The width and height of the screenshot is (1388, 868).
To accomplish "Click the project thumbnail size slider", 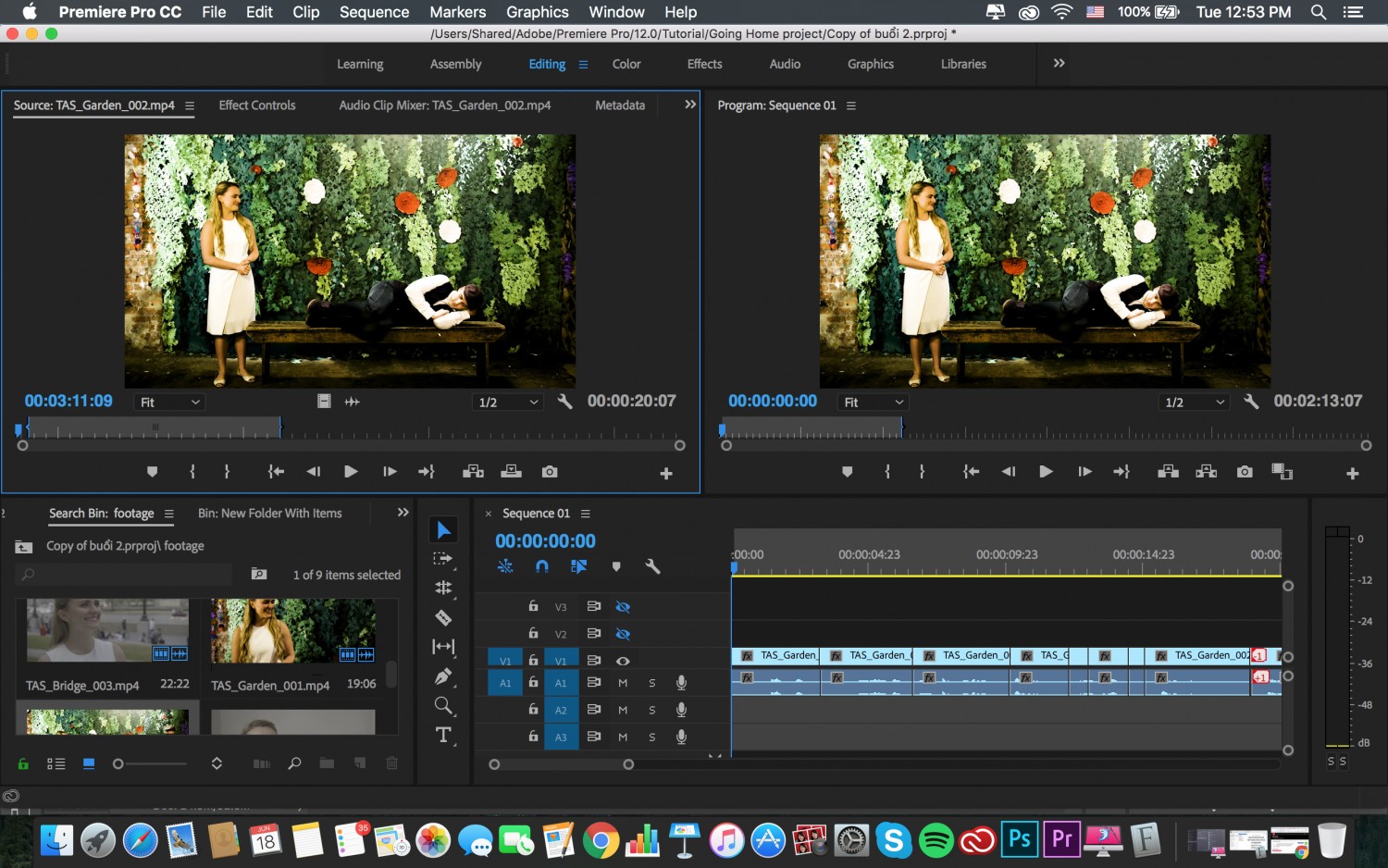I will click(x=150, y=763).
